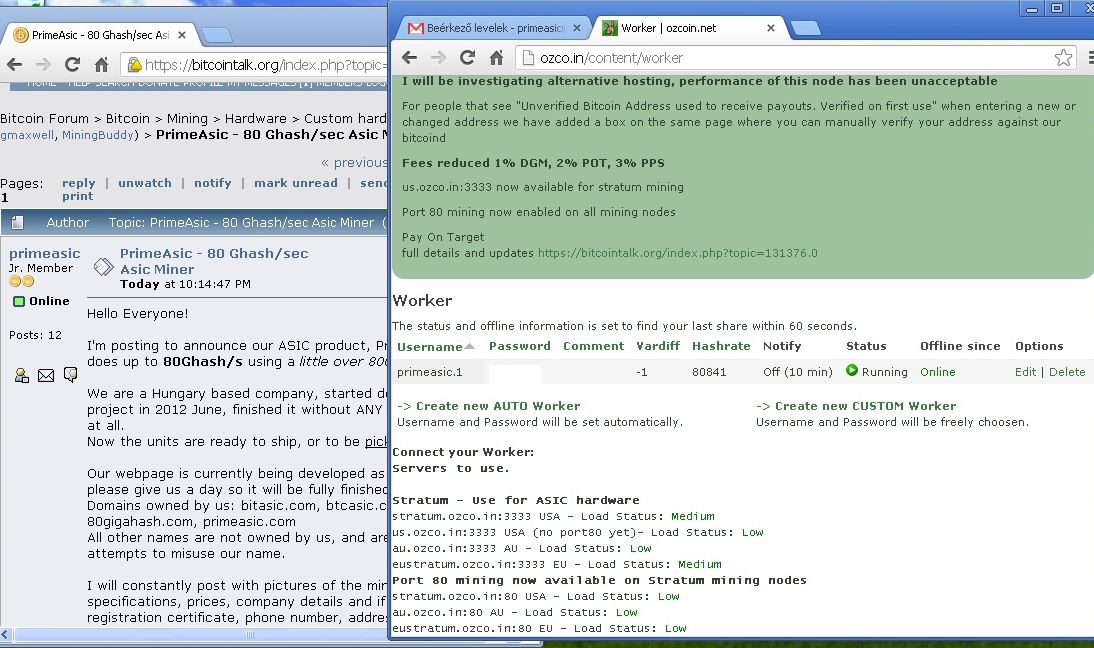Screen dimensions: 1094x648
Task: Switch to Gmail Beérkező levelek tab
Action: (495, 28)
